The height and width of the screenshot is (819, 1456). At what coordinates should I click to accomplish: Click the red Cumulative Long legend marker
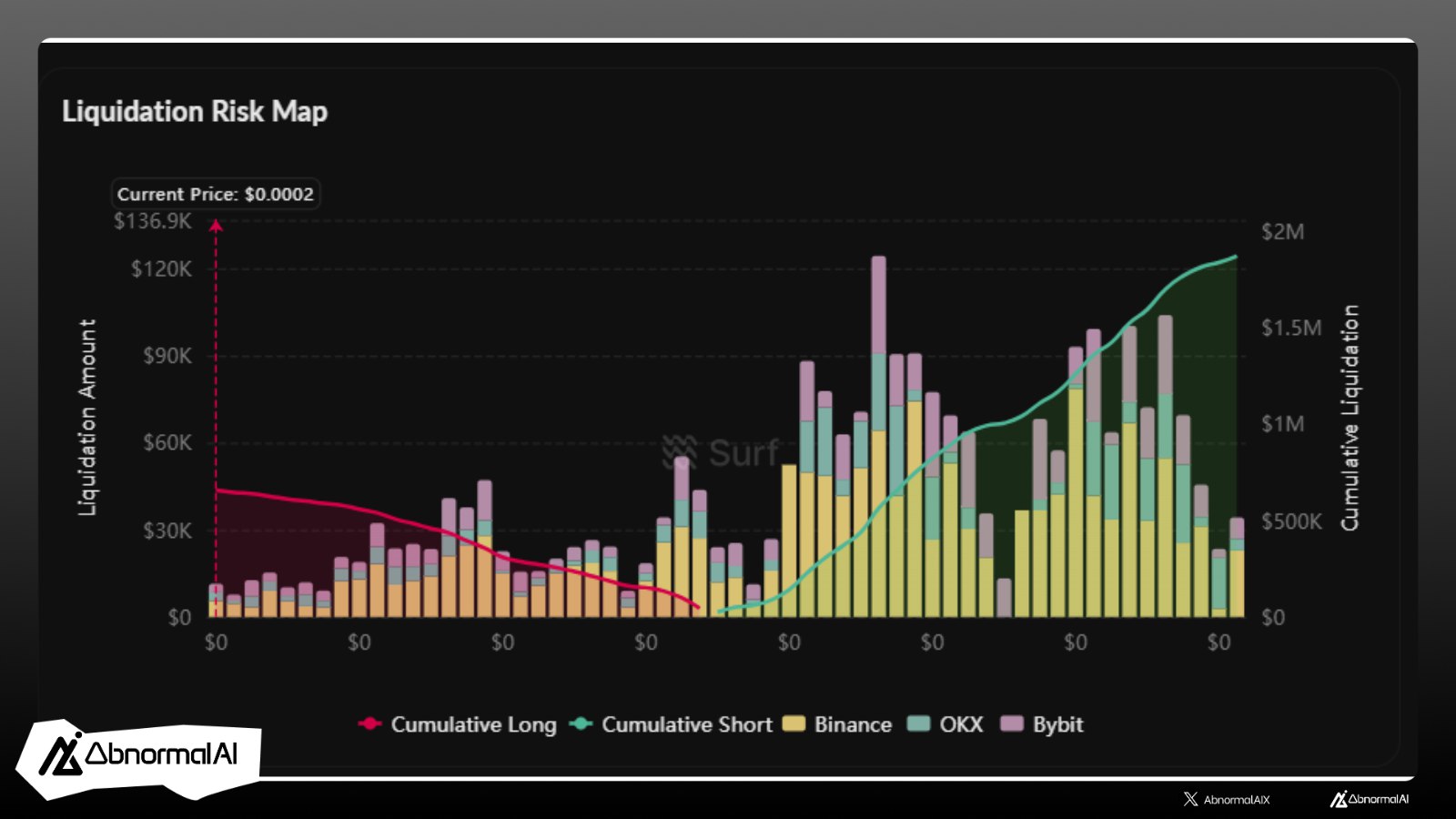coord(370,724)
